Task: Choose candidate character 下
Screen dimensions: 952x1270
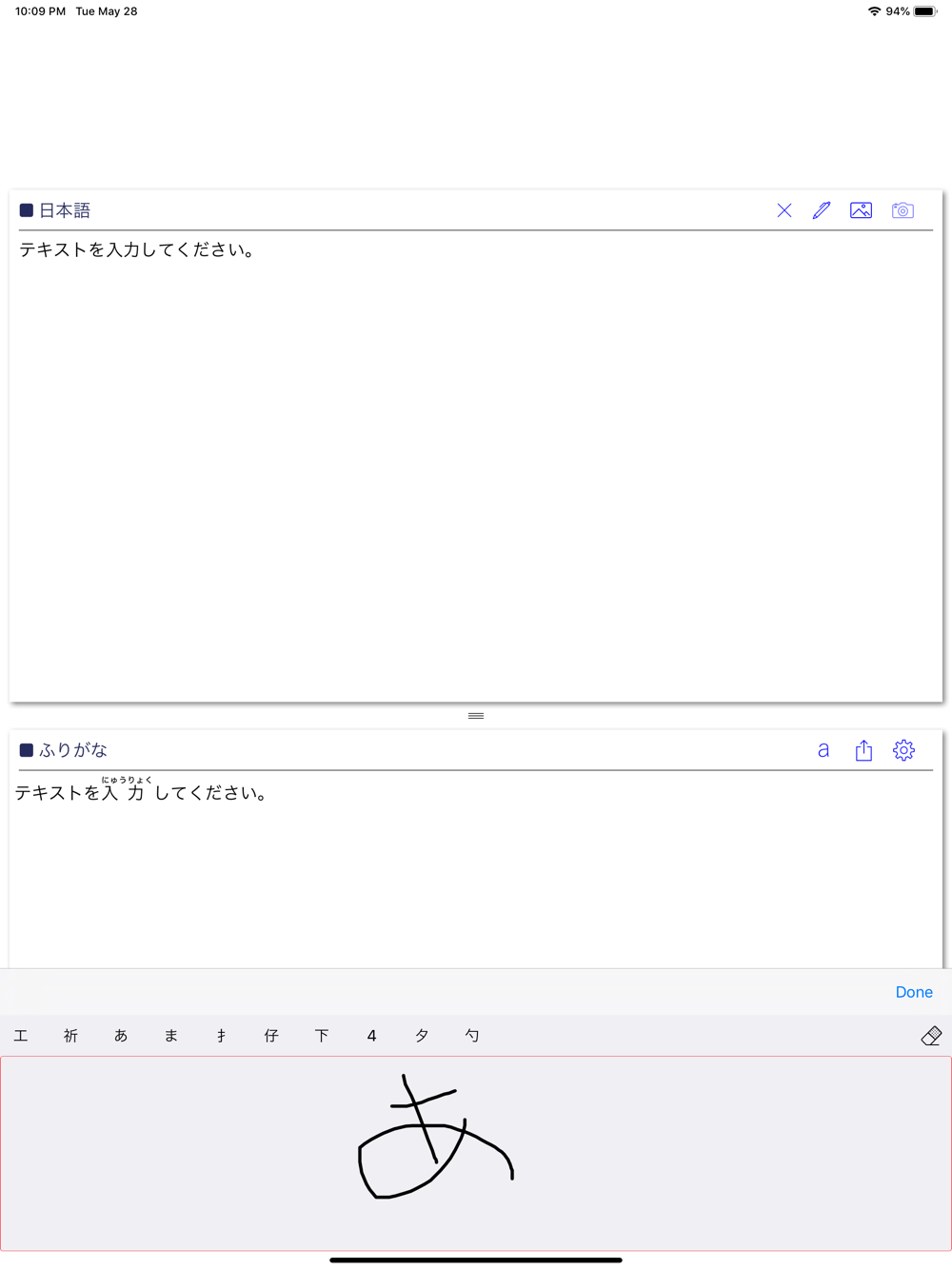Action: 322,1036
